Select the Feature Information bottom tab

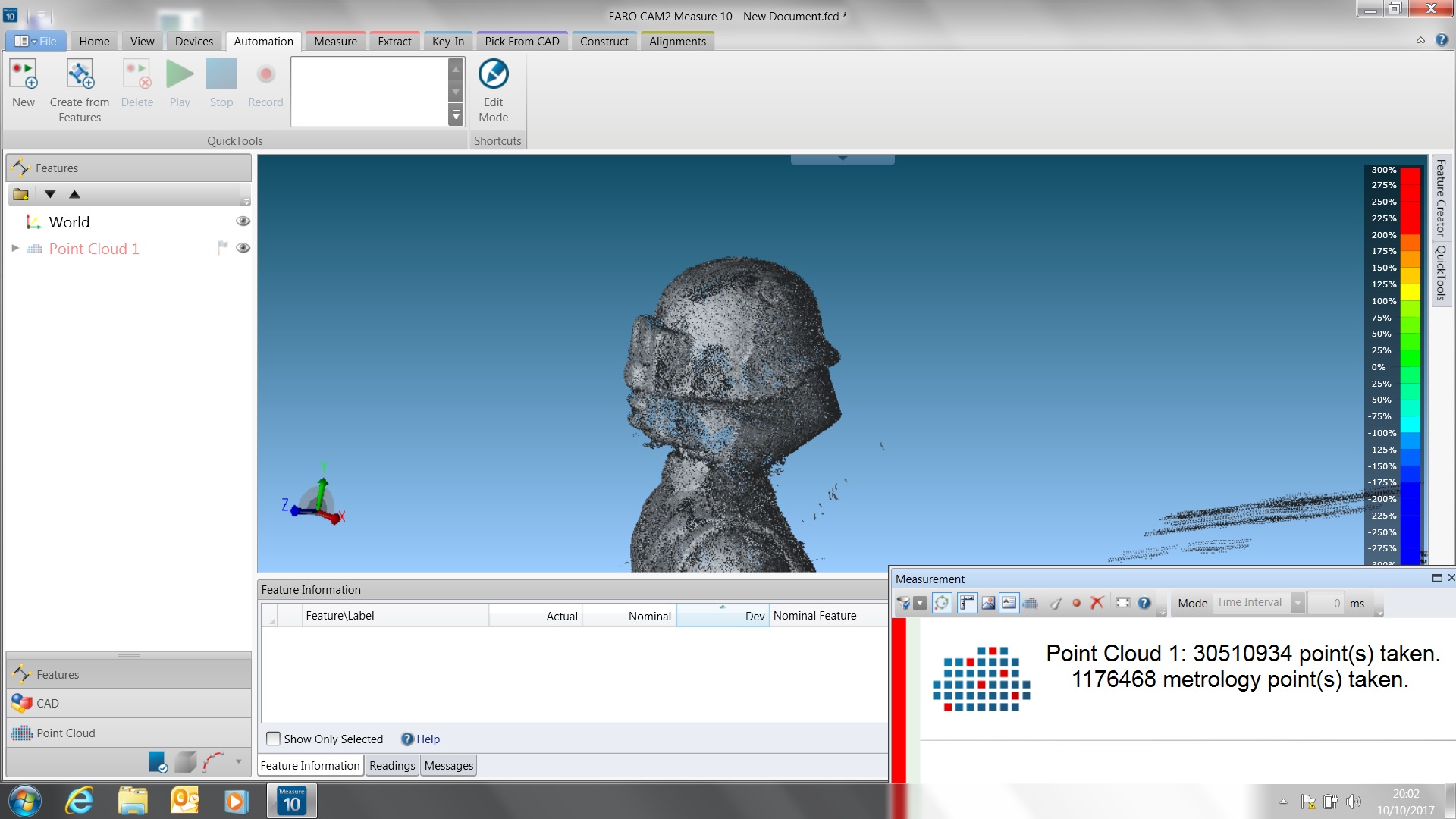310,766
